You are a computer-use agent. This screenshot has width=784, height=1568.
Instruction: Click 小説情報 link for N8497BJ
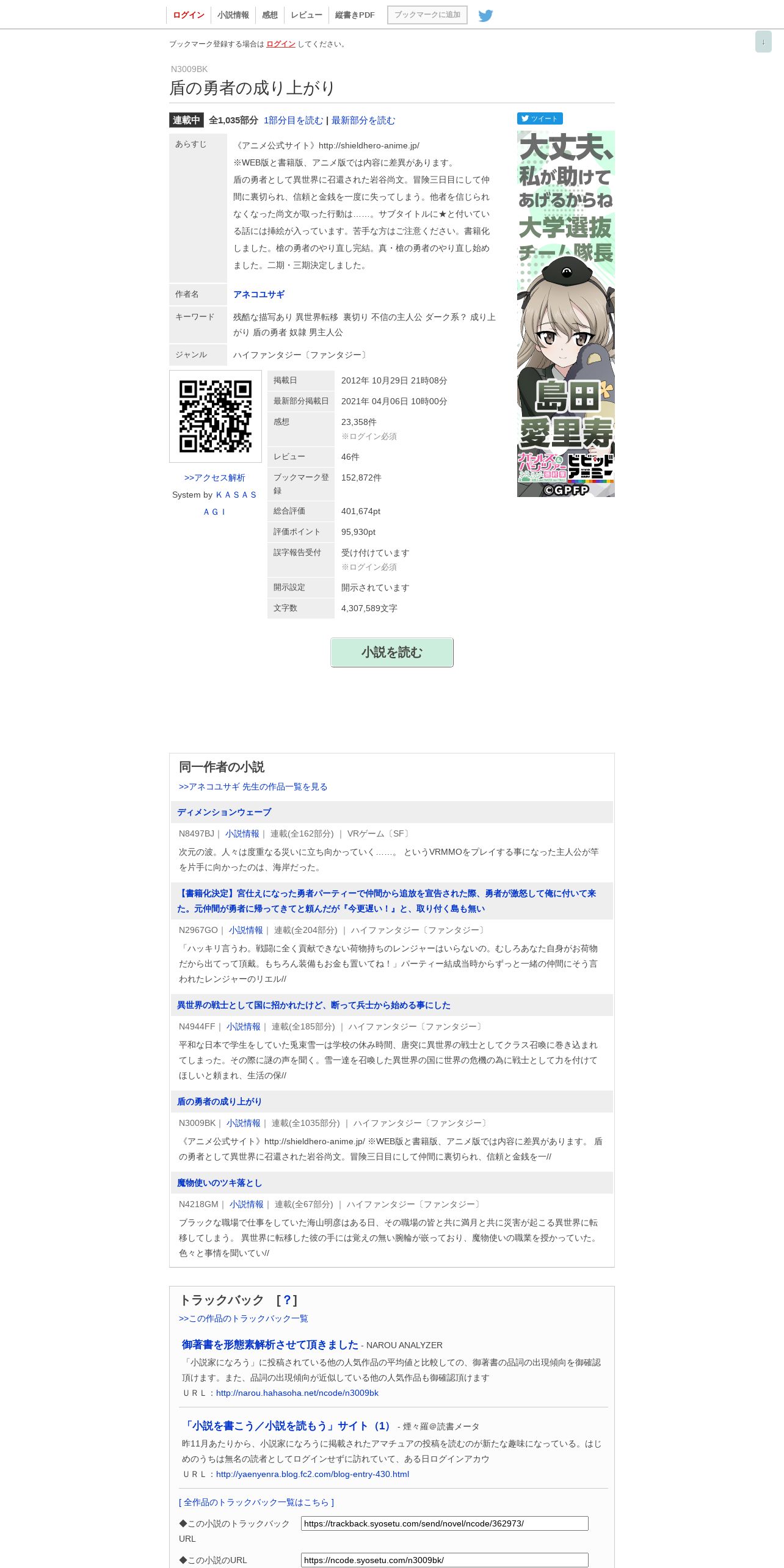pyautogui.click(x=242, y=833)
